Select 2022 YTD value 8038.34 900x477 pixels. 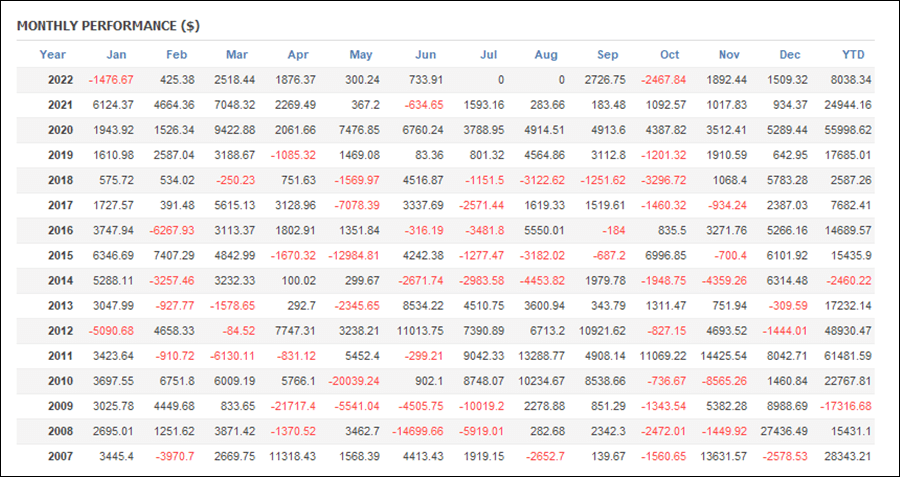(x=850, y=80)
